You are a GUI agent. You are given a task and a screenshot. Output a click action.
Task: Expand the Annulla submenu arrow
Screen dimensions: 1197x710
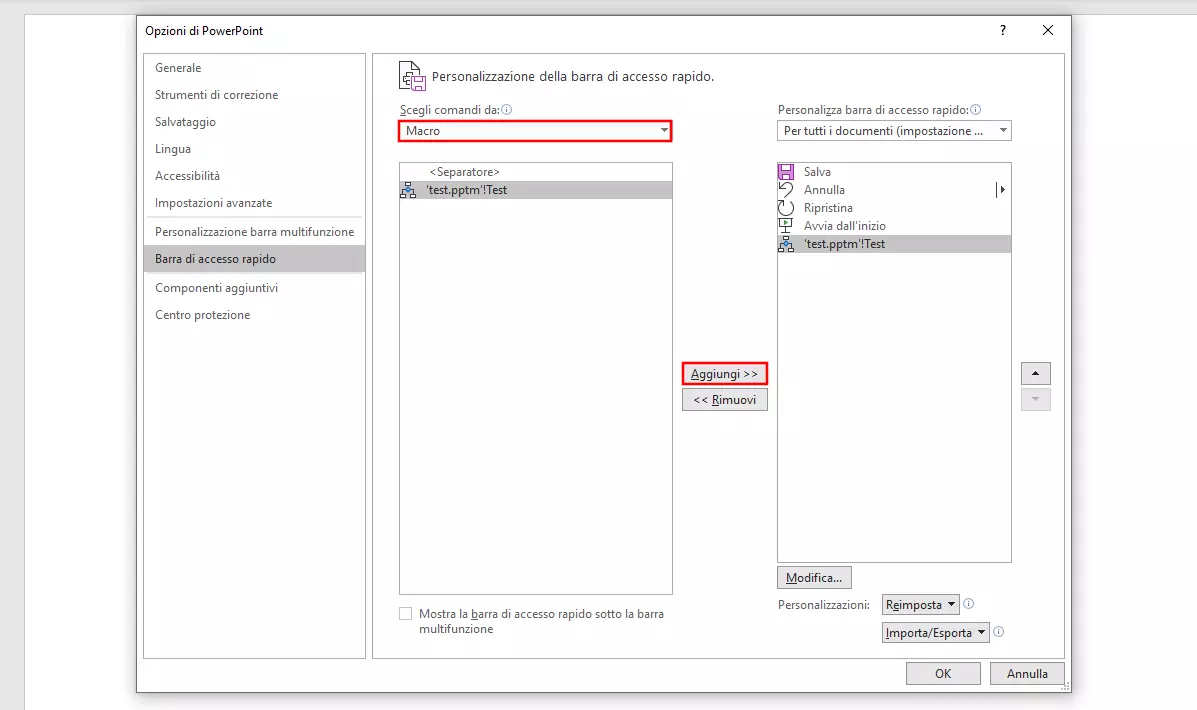pyautogui.click(x=1002, y=189)
